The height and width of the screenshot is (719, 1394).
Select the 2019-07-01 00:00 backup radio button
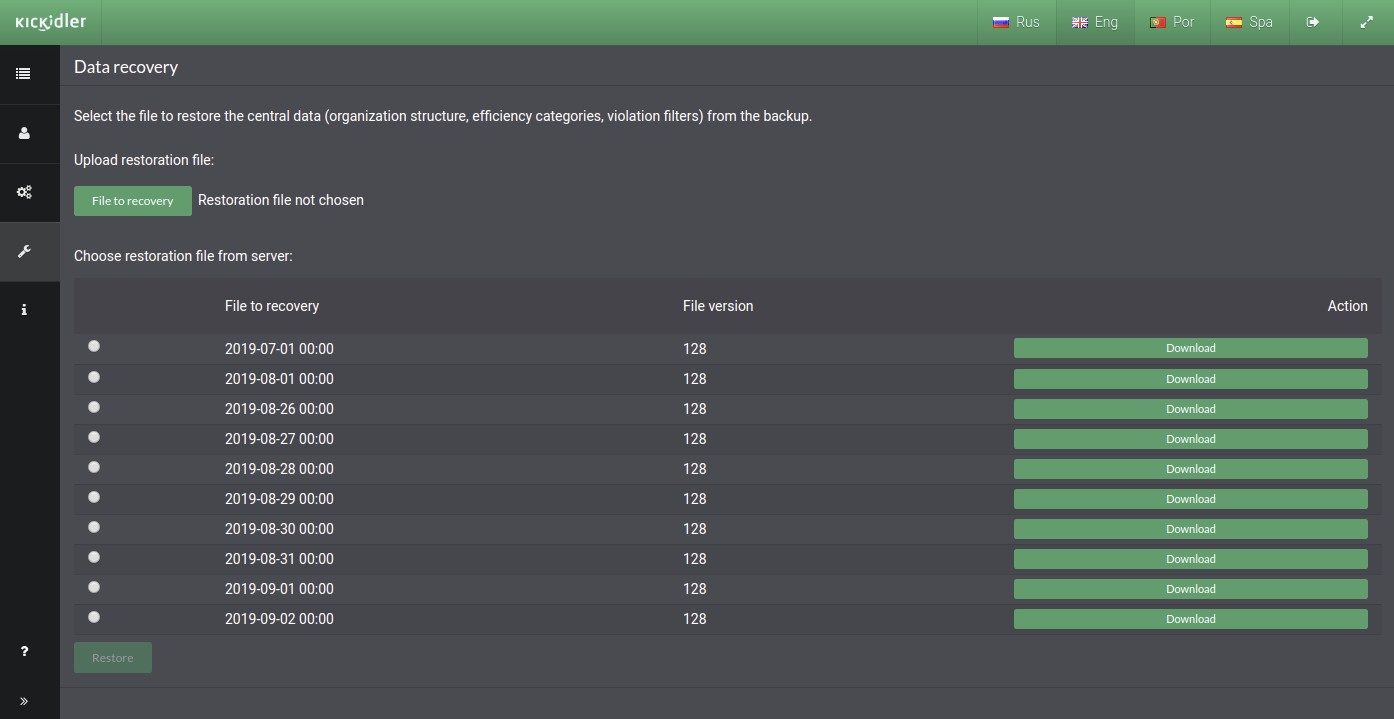pyautogui.click(x=94, y=346)
